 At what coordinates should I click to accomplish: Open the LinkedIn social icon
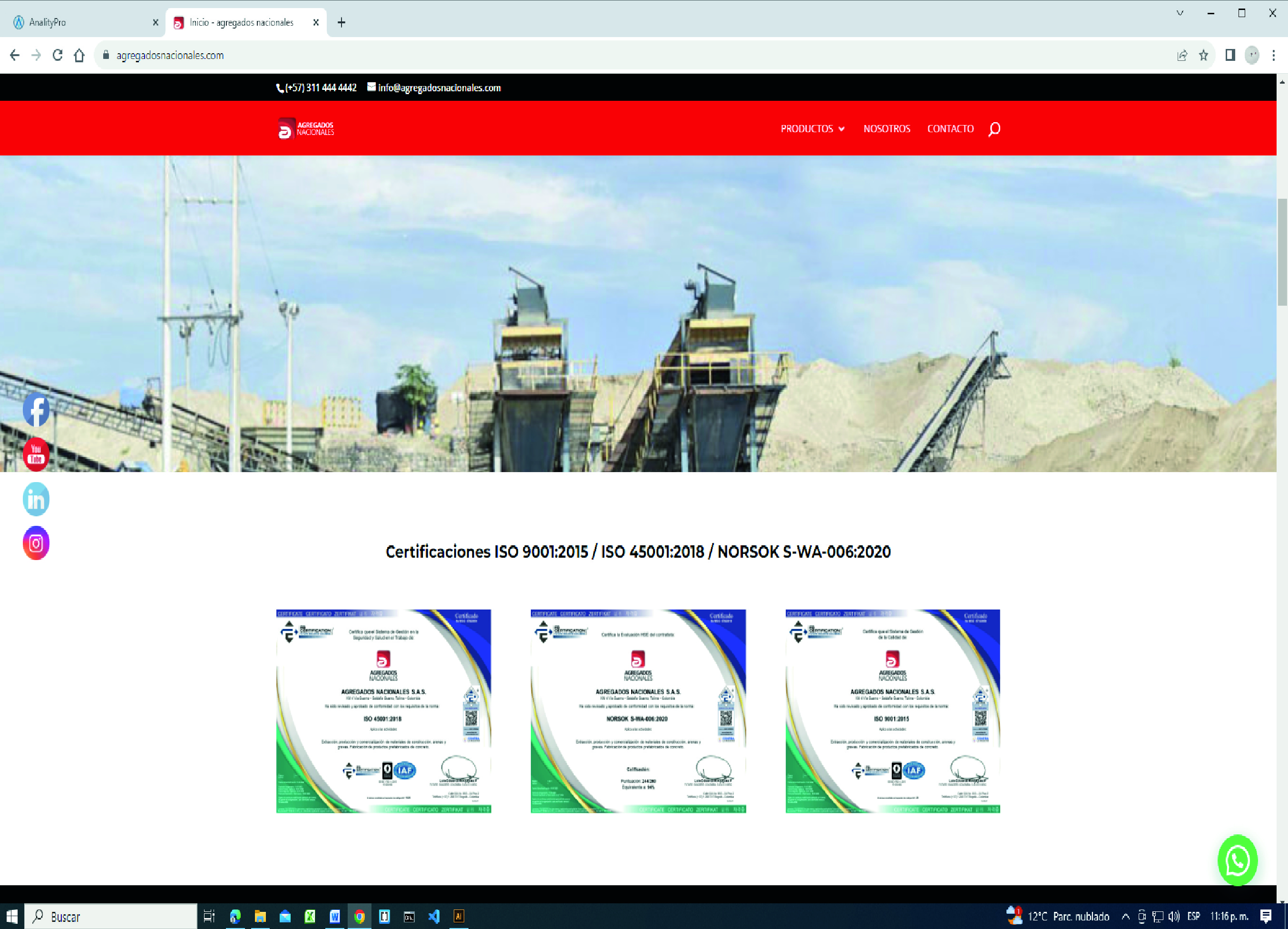(x=36, y=499)
